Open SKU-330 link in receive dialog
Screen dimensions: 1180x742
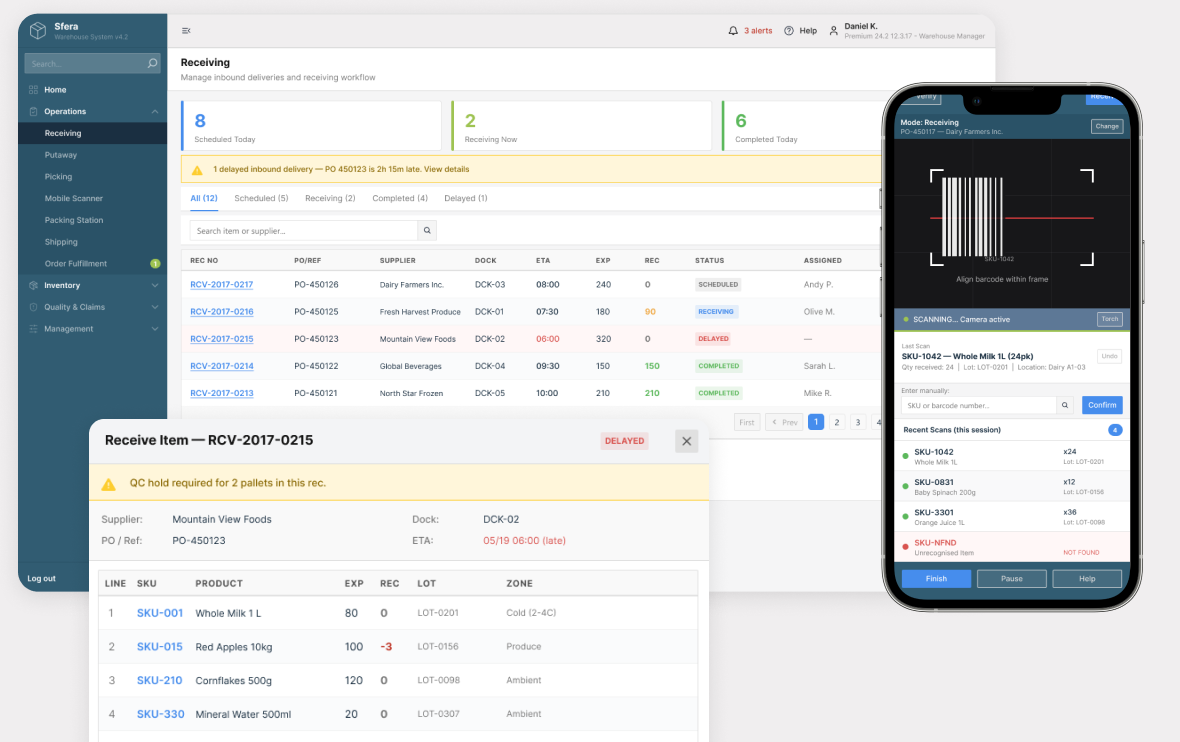coord(160,714)
